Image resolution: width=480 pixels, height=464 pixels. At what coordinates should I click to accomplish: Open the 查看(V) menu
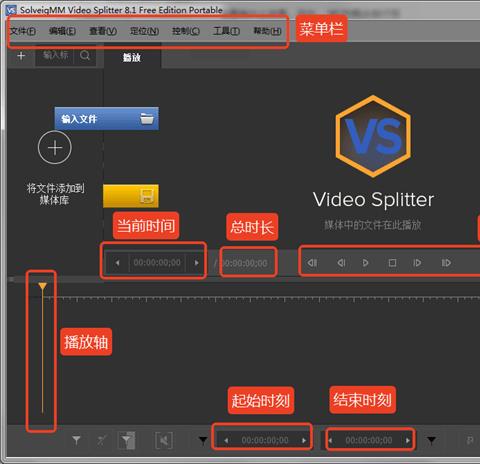tap(103, 31)
